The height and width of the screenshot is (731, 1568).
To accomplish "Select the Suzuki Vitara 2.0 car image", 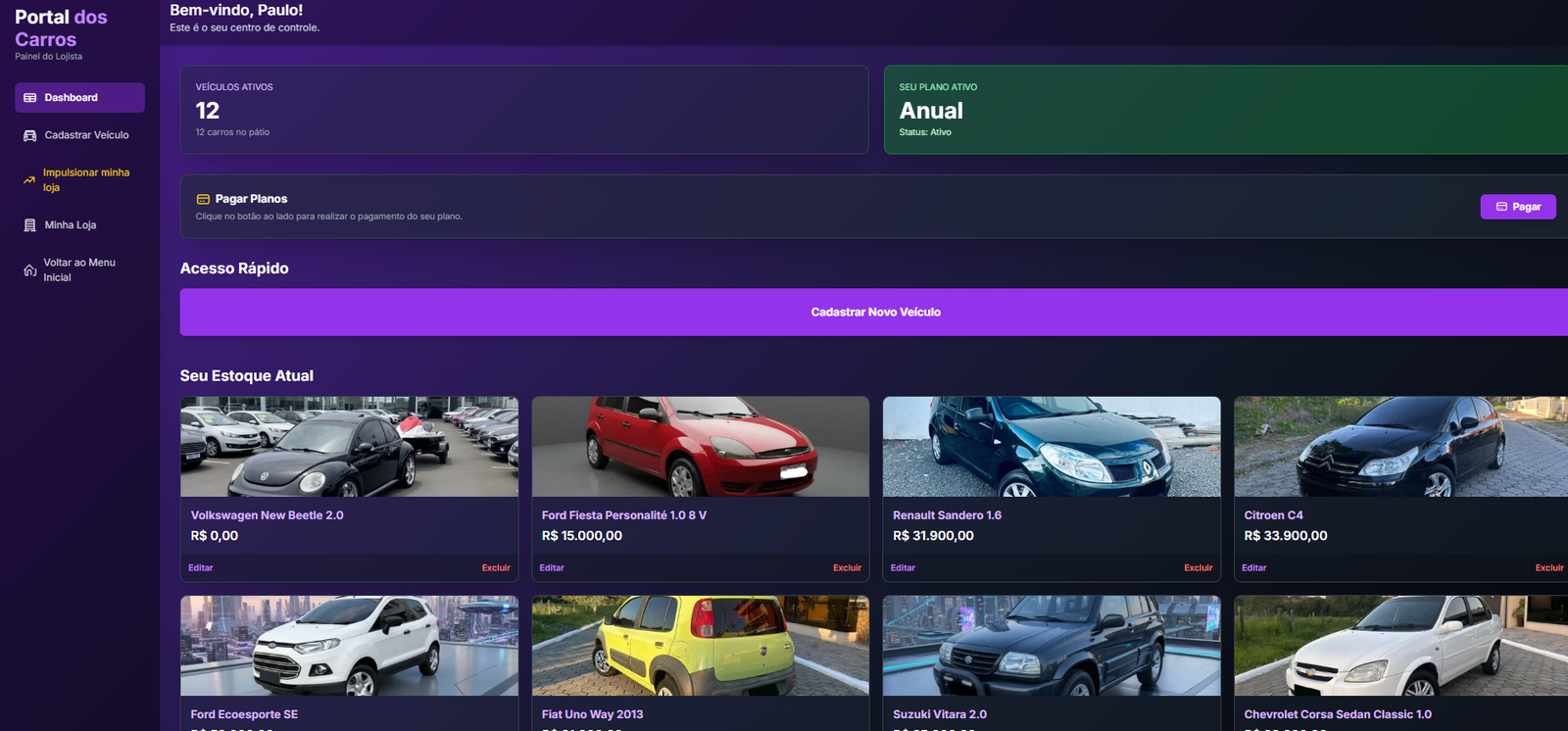I will [1051, 646].
